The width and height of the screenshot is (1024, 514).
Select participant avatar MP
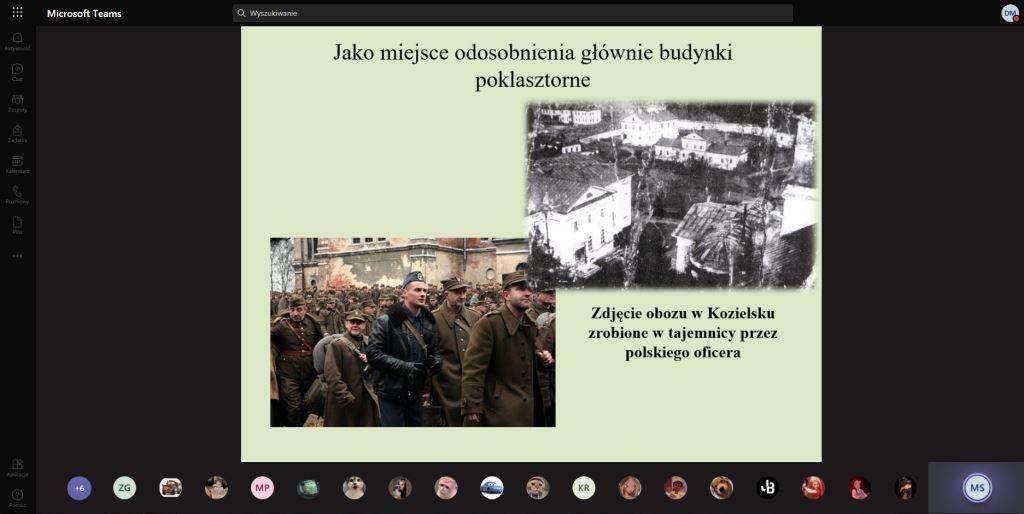coord(262,488)
